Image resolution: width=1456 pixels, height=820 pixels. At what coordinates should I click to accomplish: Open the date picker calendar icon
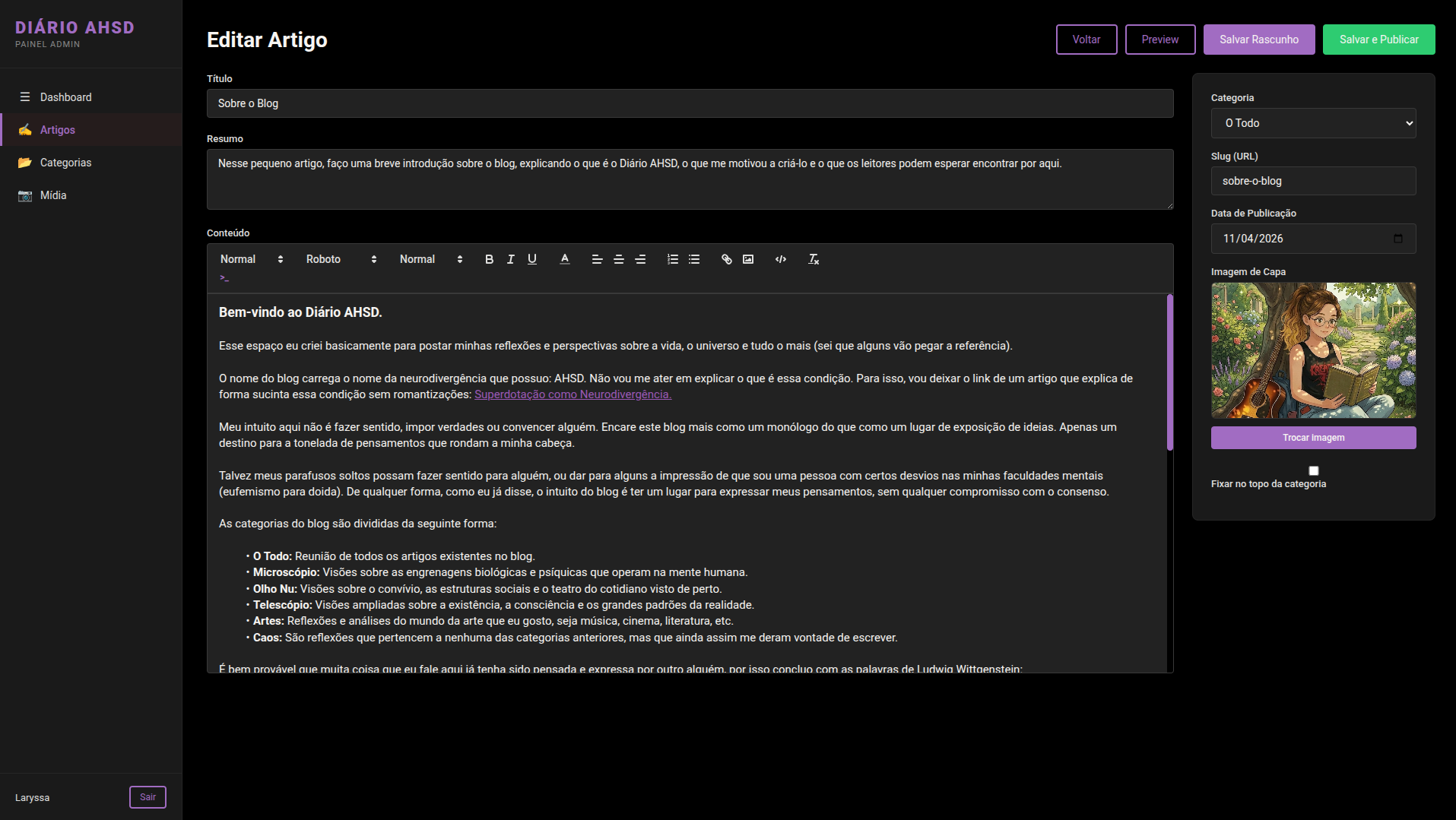click(1398, 239)
